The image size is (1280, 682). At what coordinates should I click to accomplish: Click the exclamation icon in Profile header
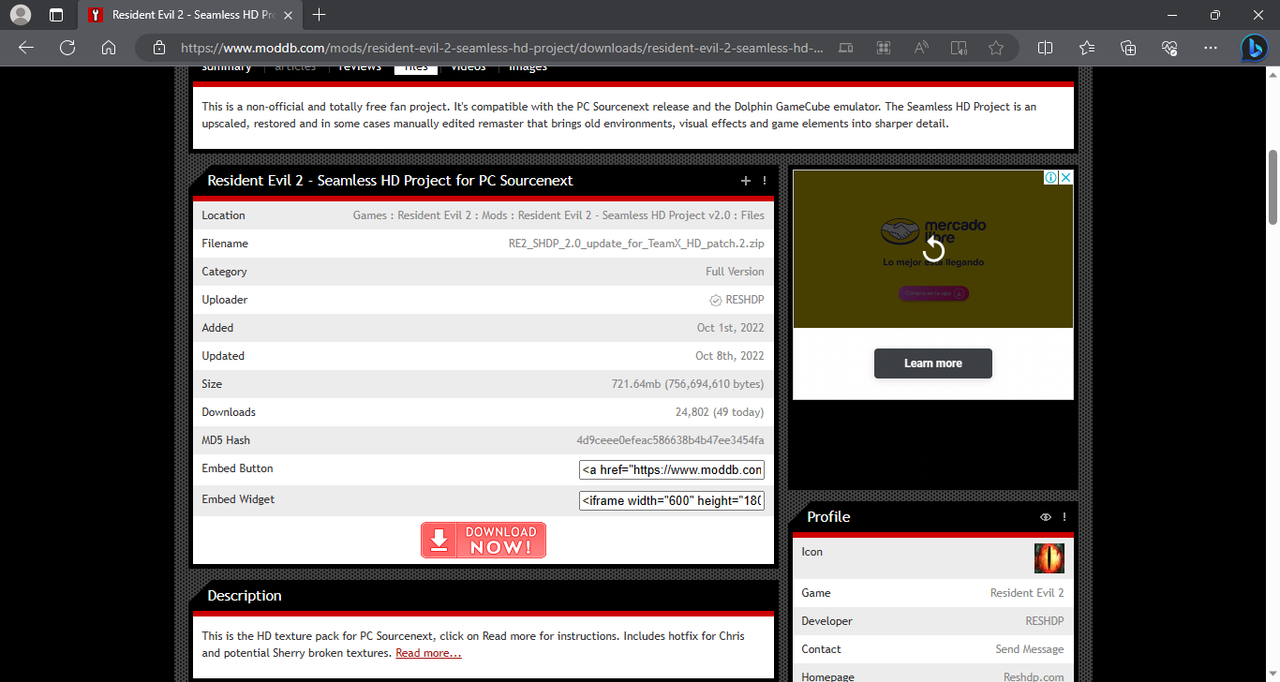click(1065, 517)
